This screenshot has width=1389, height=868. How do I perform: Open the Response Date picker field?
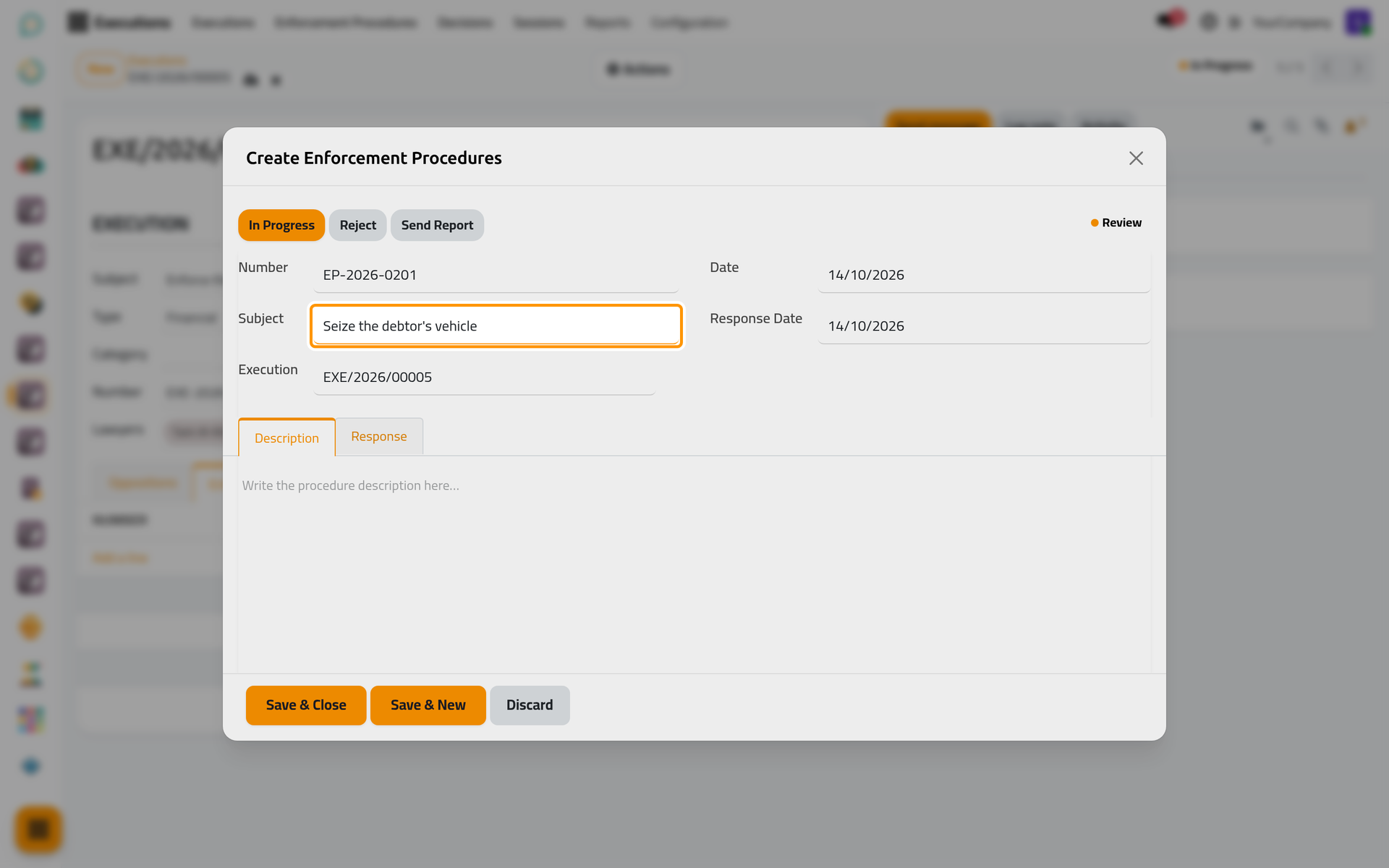[x=984, y=326]
